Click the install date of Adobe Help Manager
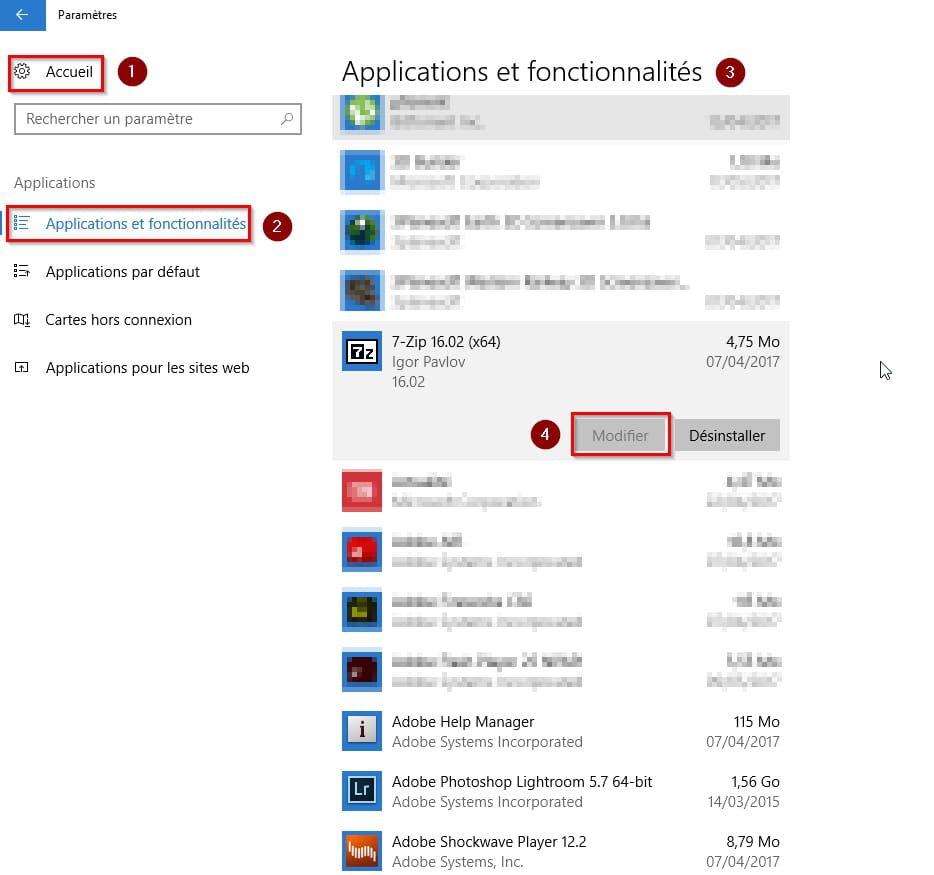This screenshot has height=875, width=934. pyautogui.click(x=743, y=742)
